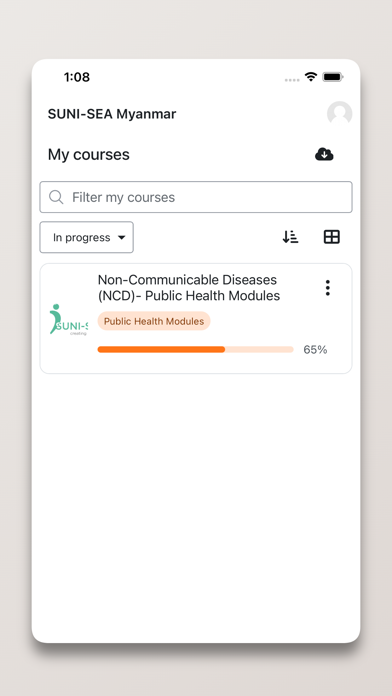Tap the SUNI-SEA Myanmar site title

112,114
